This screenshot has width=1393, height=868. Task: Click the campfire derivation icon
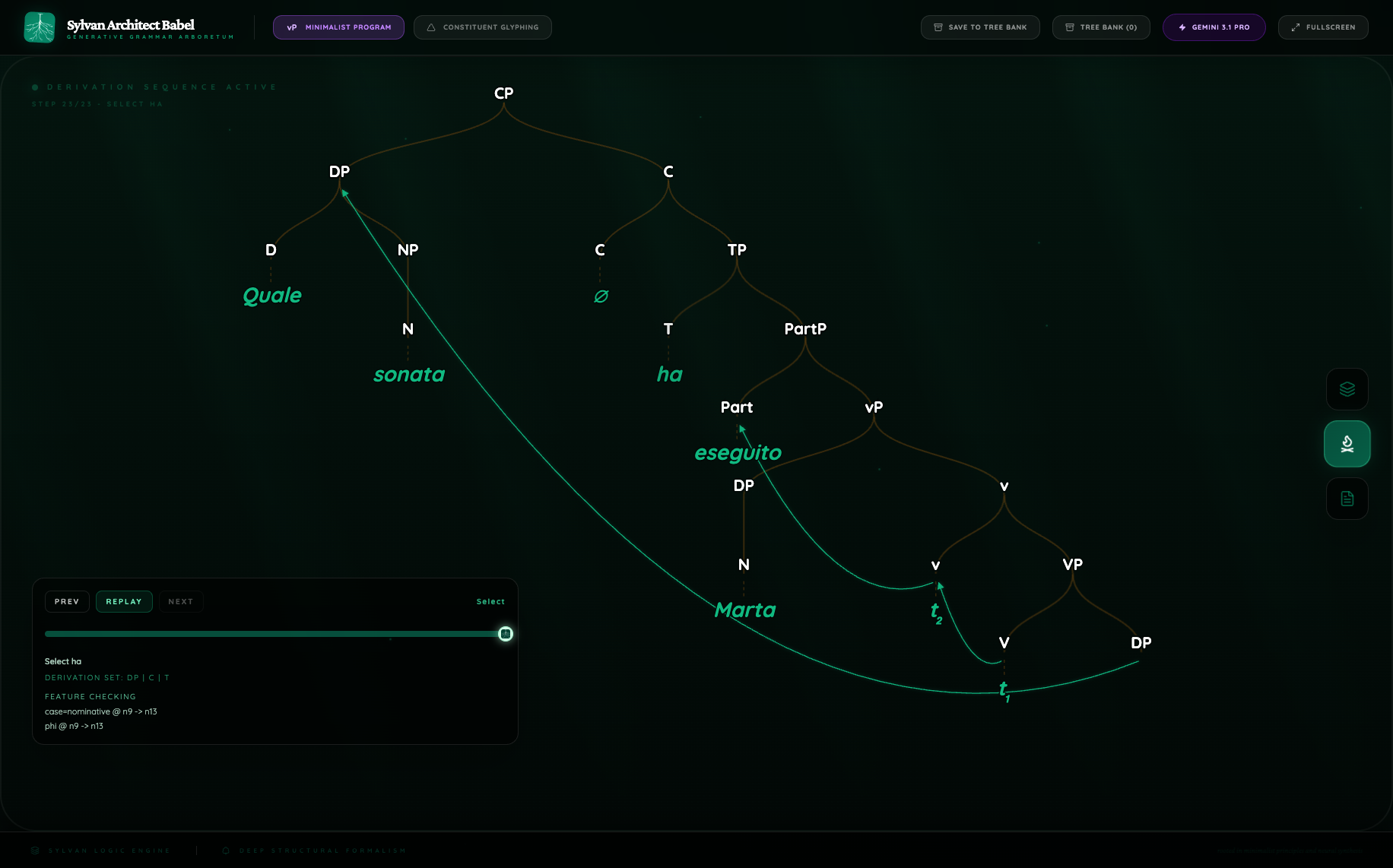point(1347,444)
